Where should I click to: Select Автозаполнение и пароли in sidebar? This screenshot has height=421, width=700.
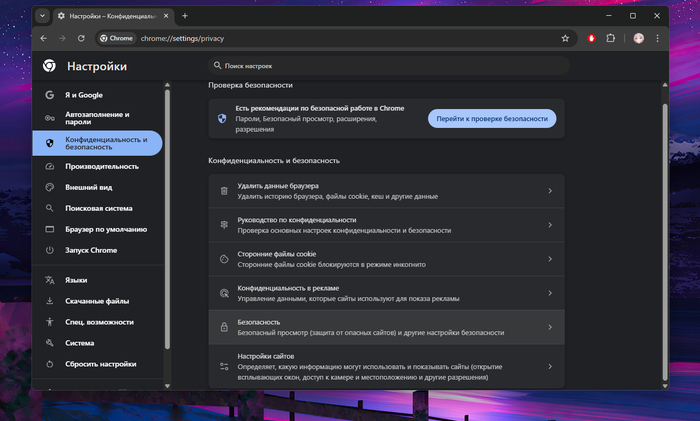[x=100, y=118]
